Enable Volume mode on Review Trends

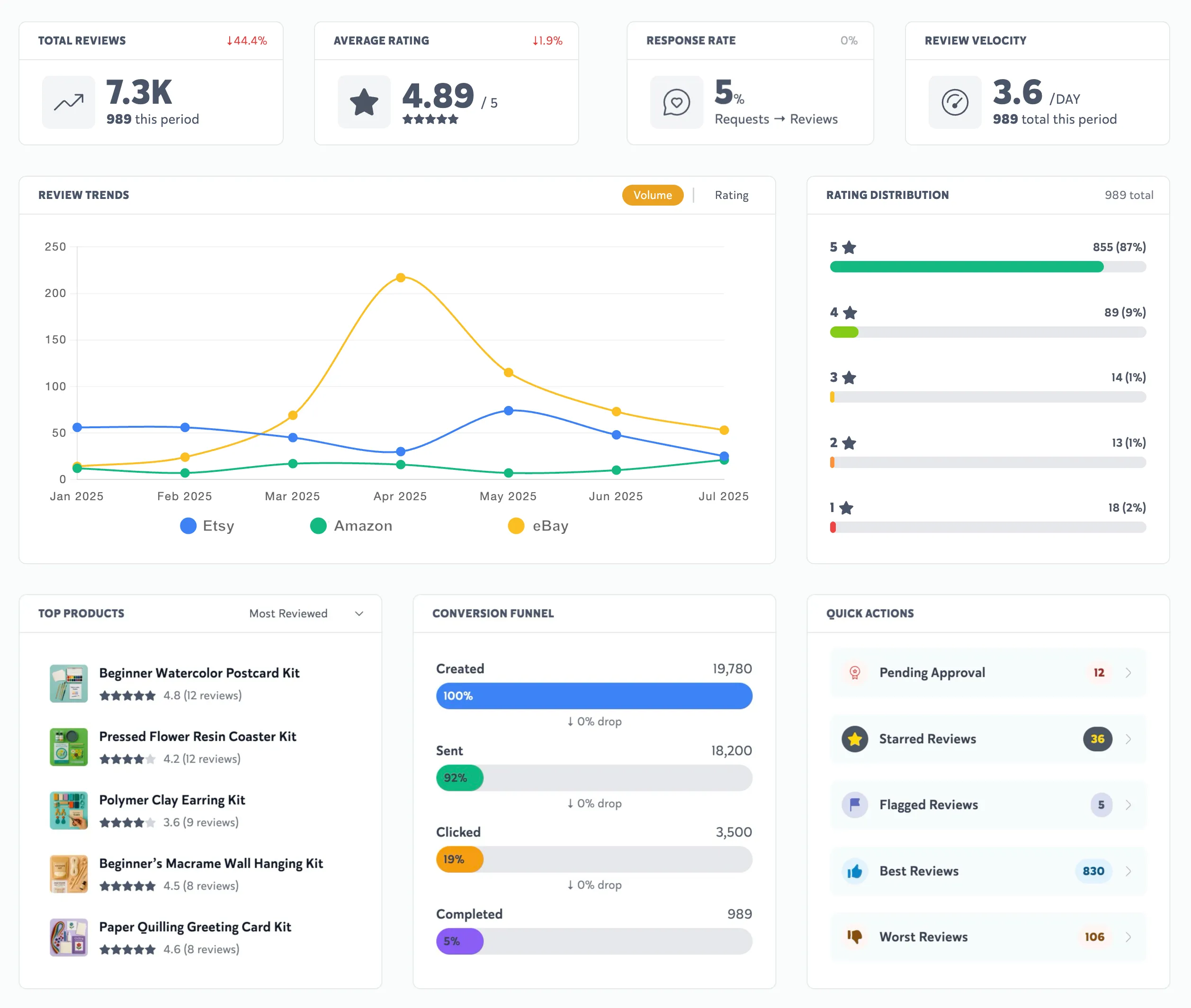point(653,195)
